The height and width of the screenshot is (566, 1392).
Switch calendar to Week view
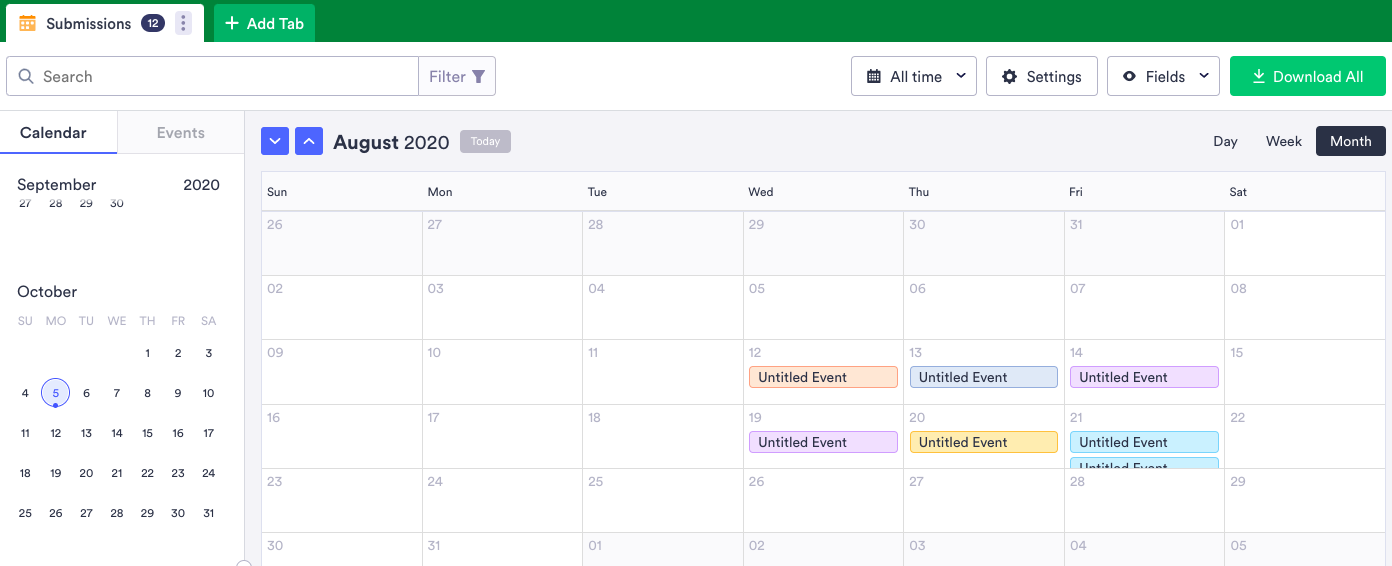(1283, 141)
